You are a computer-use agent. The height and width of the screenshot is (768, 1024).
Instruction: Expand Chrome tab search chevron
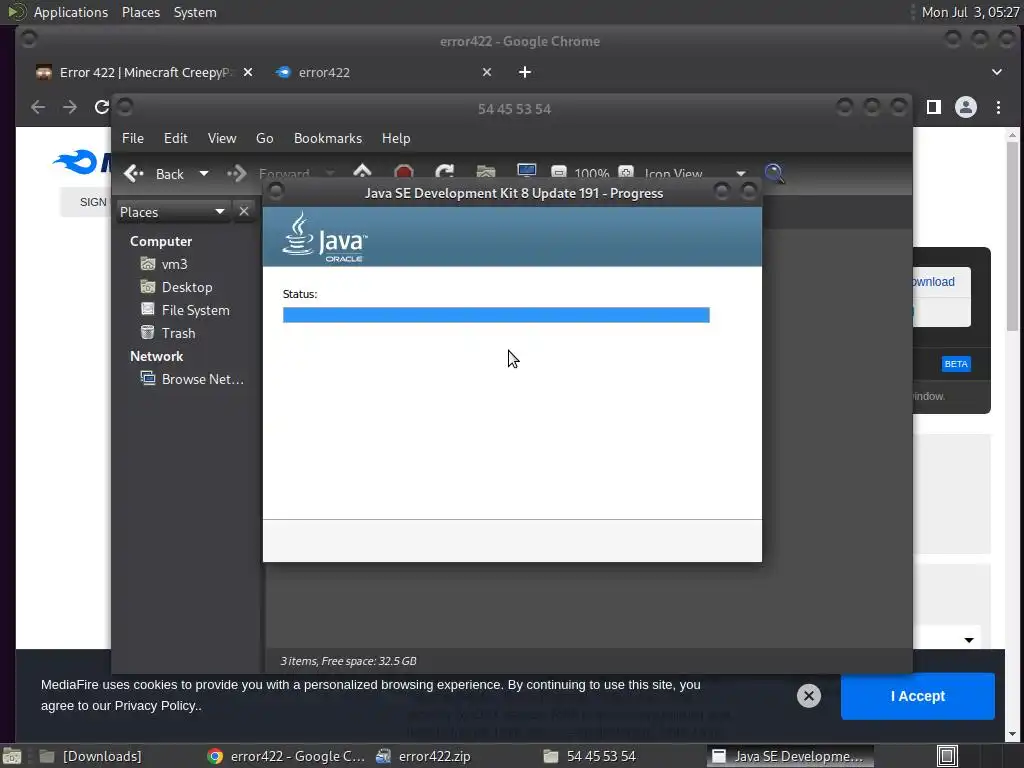[x=997, y=72]
